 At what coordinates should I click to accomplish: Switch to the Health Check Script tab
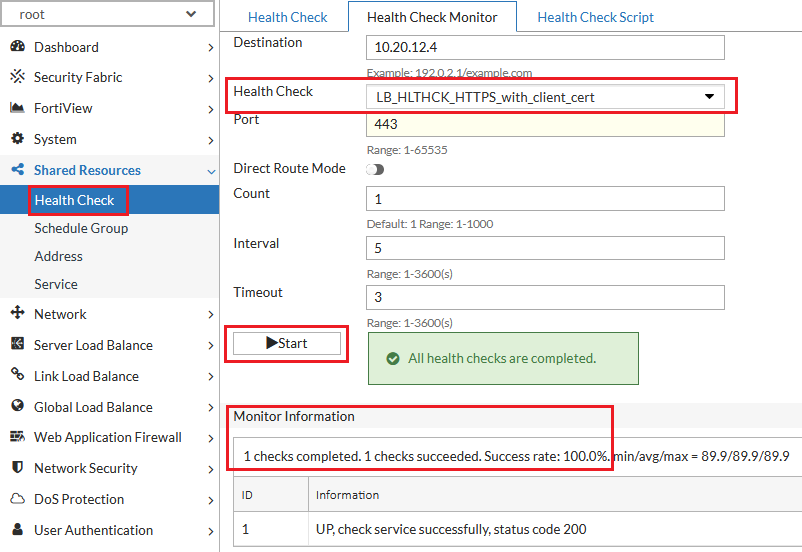(x=595, y=17)
